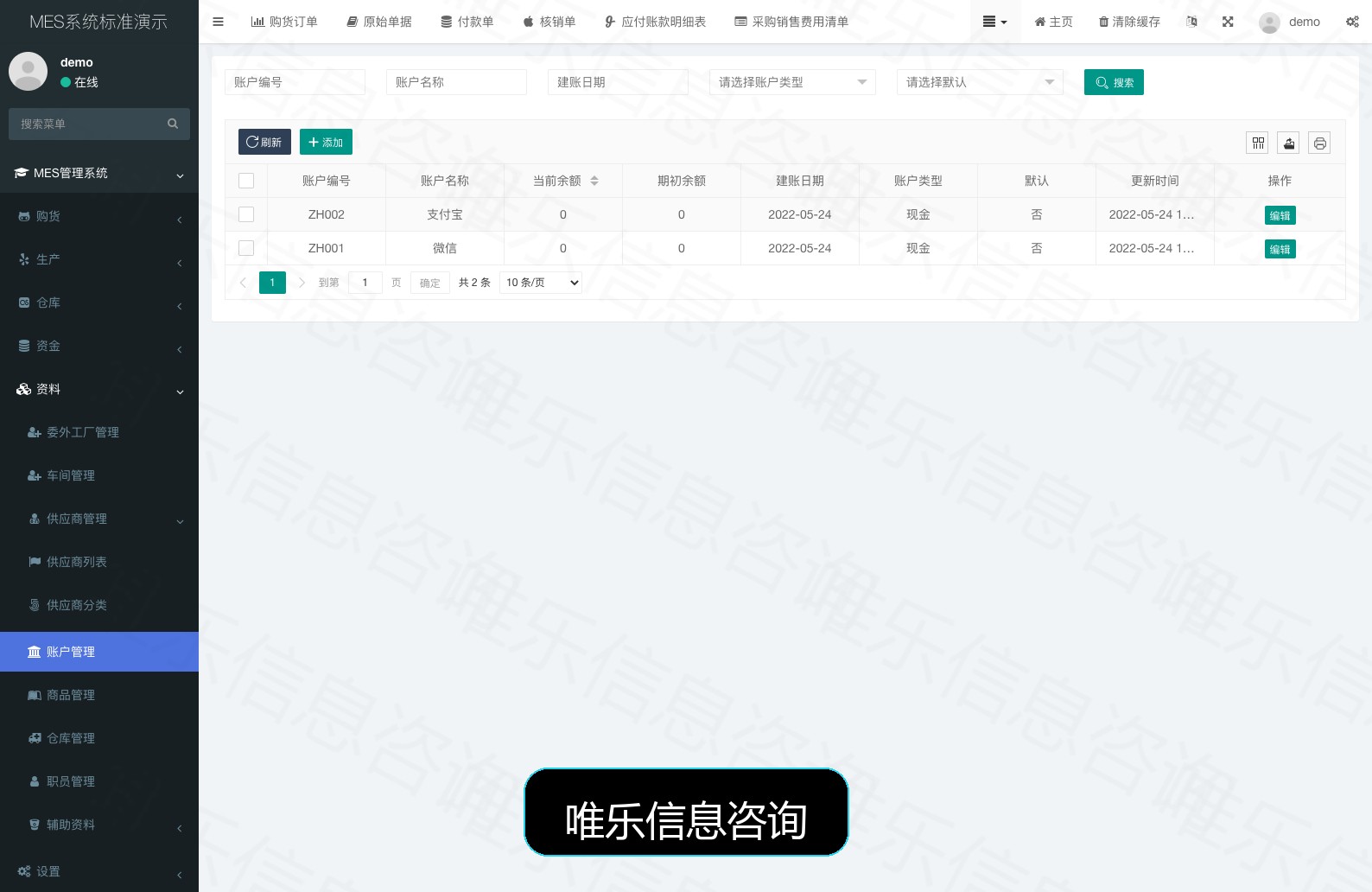The image size is (1372, 892).
Task: Open the top bar list dropdown menu
Action: click(995, 22)
